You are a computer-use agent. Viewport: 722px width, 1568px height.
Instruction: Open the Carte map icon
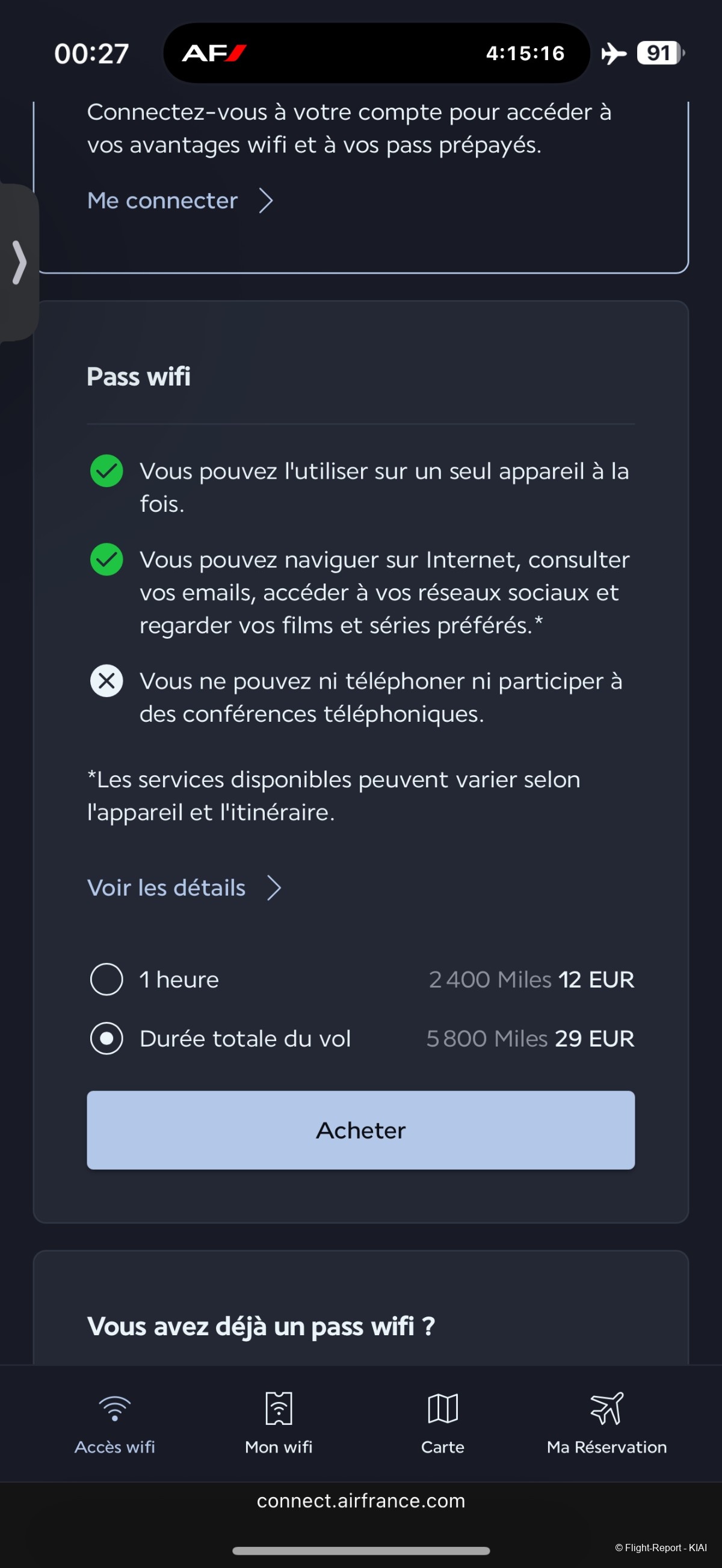(443, 1409)
